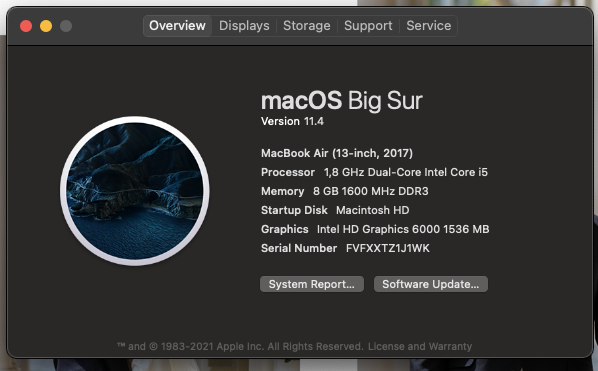Open the Storage tab
Image resolution: width=598 pixels, height=371 pixels.
(x=307, y=26)
